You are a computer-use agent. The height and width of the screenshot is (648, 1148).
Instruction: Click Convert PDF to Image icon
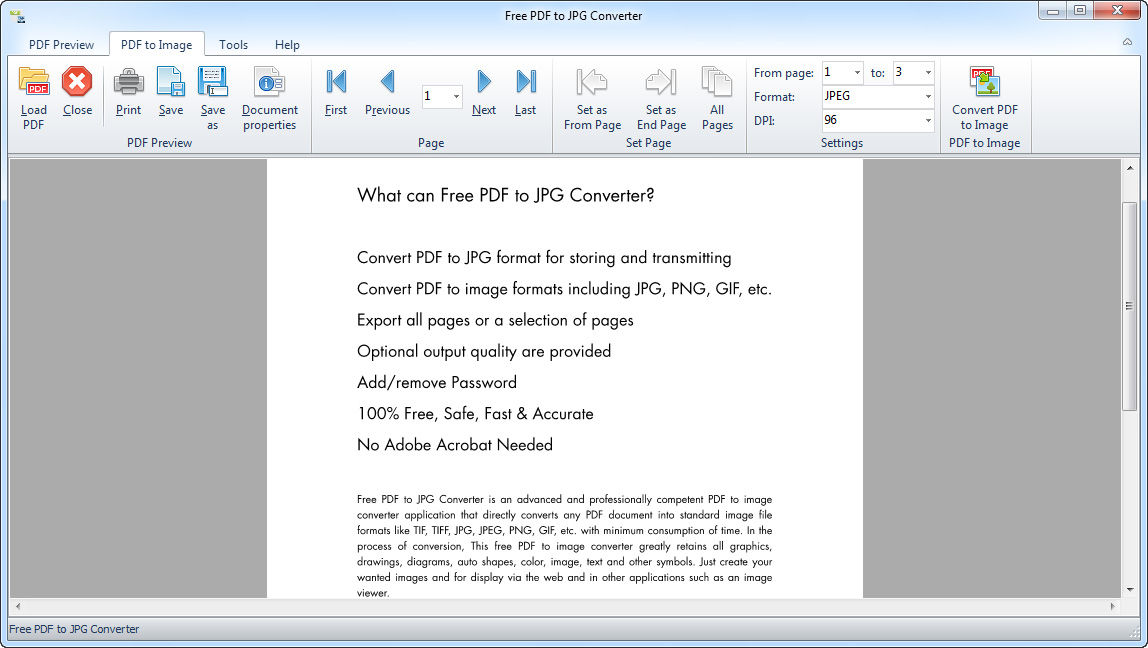[x=985, y=81]
